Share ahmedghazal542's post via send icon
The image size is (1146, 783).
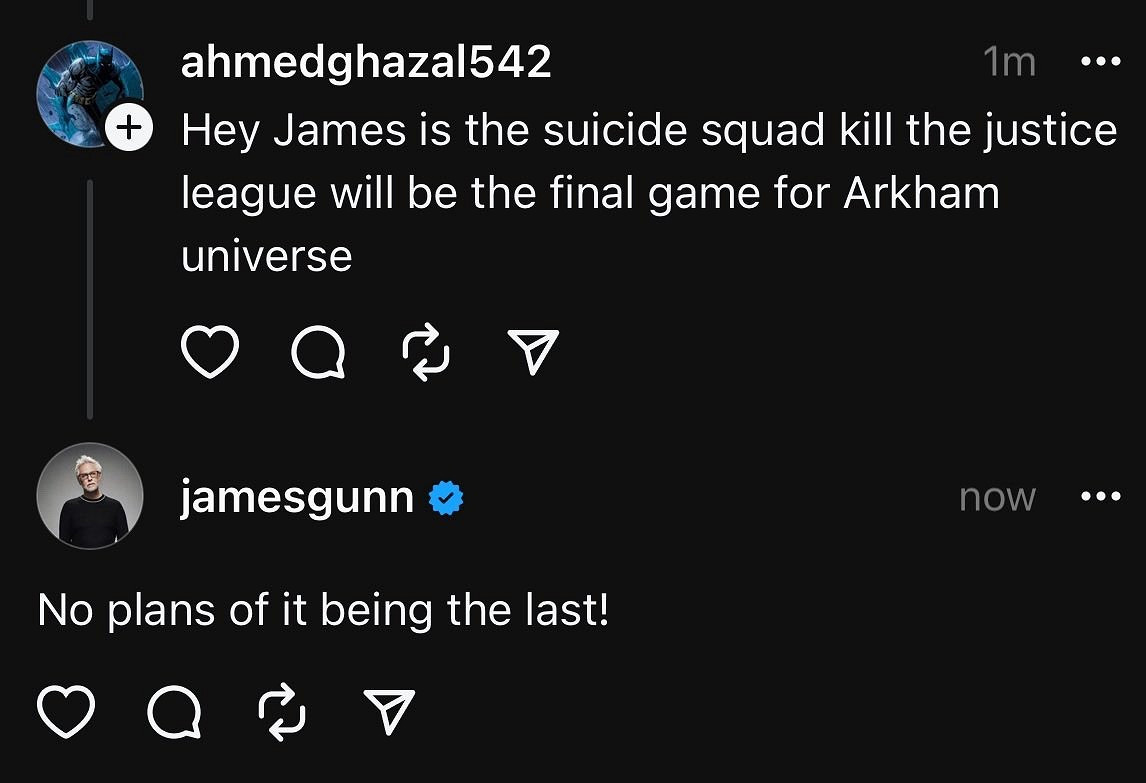click(533, 352)
